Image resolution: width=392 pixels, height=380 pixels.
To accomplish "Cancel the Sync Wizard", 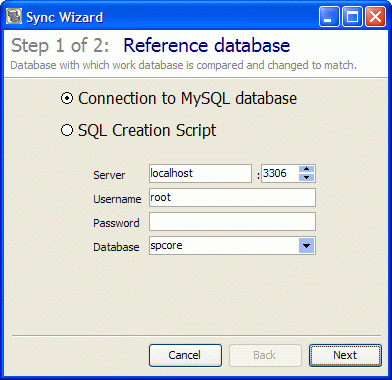I will (185, 355).
